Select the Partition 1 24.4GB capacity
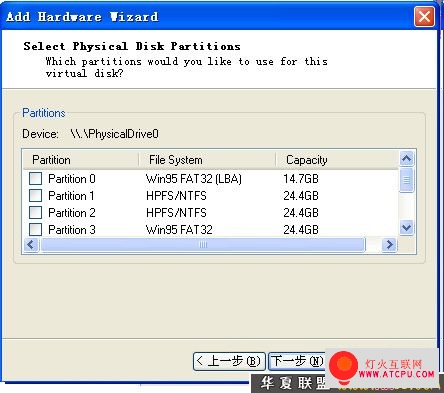This screenshot has width=444, height=393. pyautogui.click(x=301, y=196)
